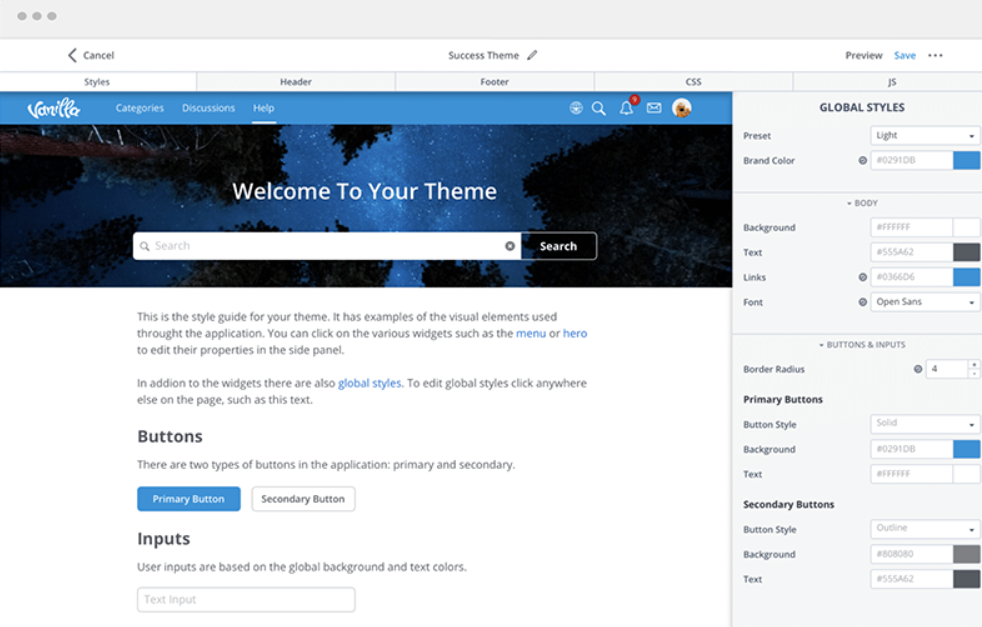Open the Primary Buttons Button Style dropdown

coord(924,424)
